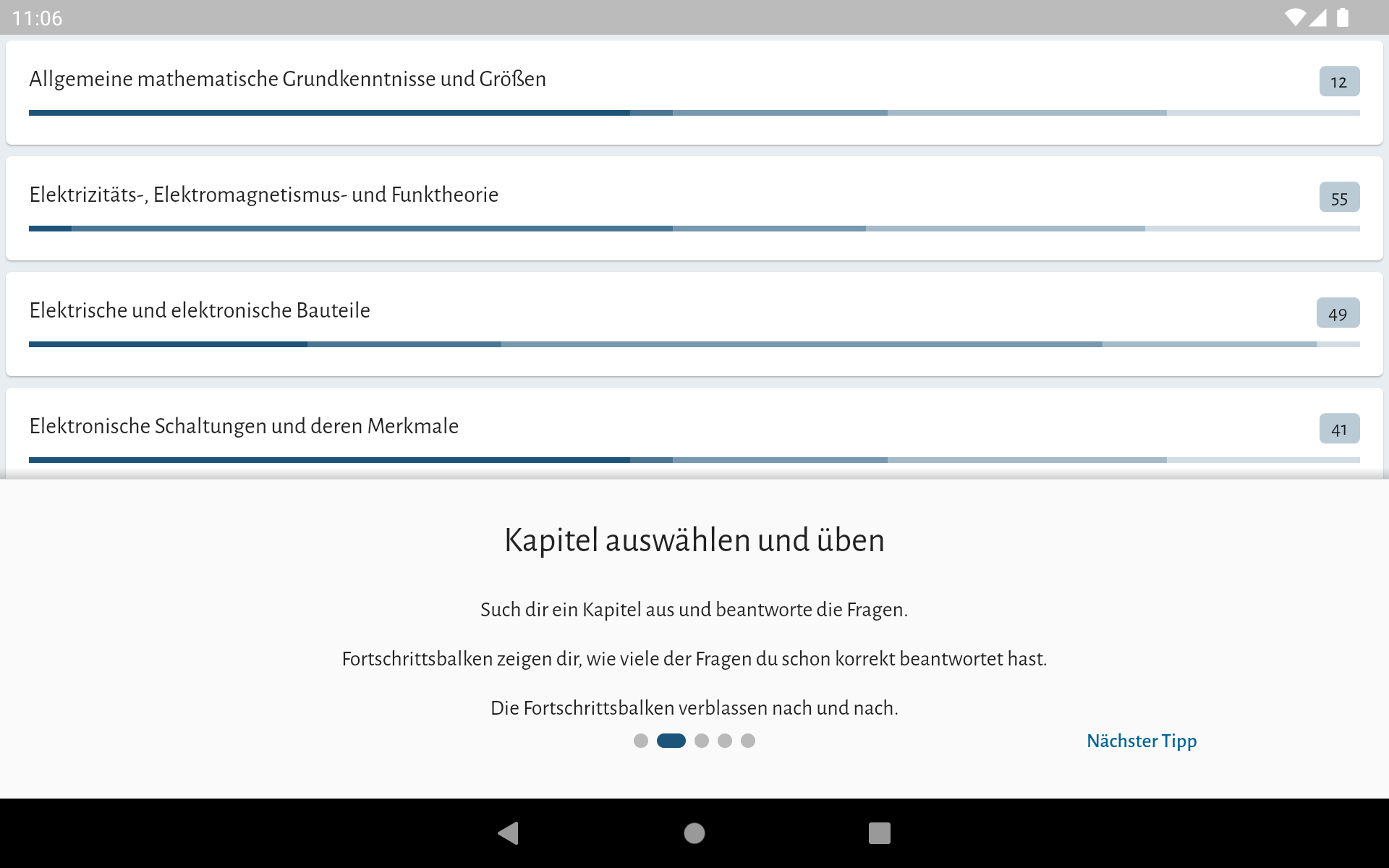Open recent apps with square icon
The height and width of the screenshot is (868, 1389).
(879, 833)
